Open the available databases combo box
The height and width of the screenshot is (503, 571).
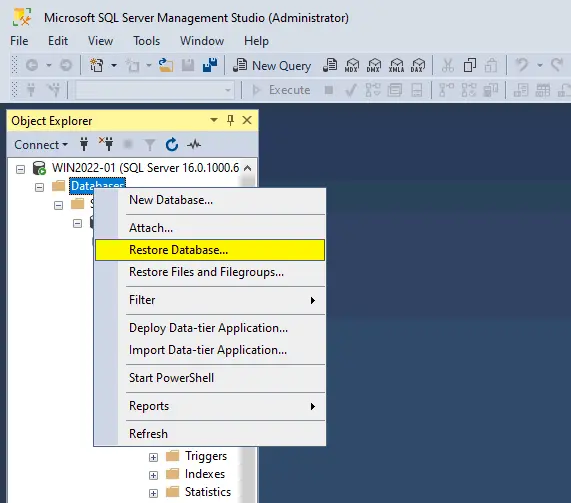[x=154, y=90]
